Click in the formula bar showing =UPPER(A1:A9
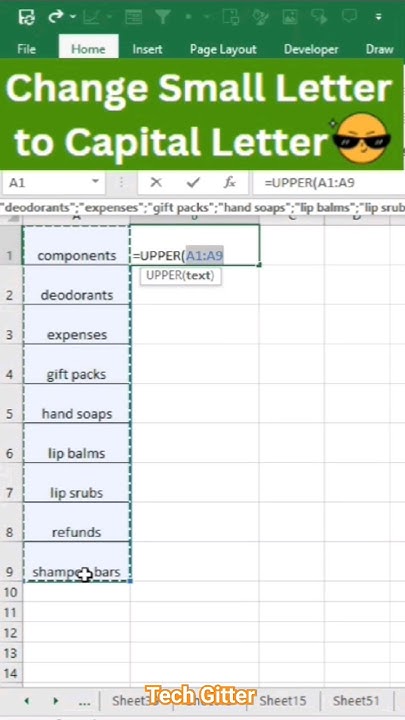 pyautogui.click(x=328, y=182)
